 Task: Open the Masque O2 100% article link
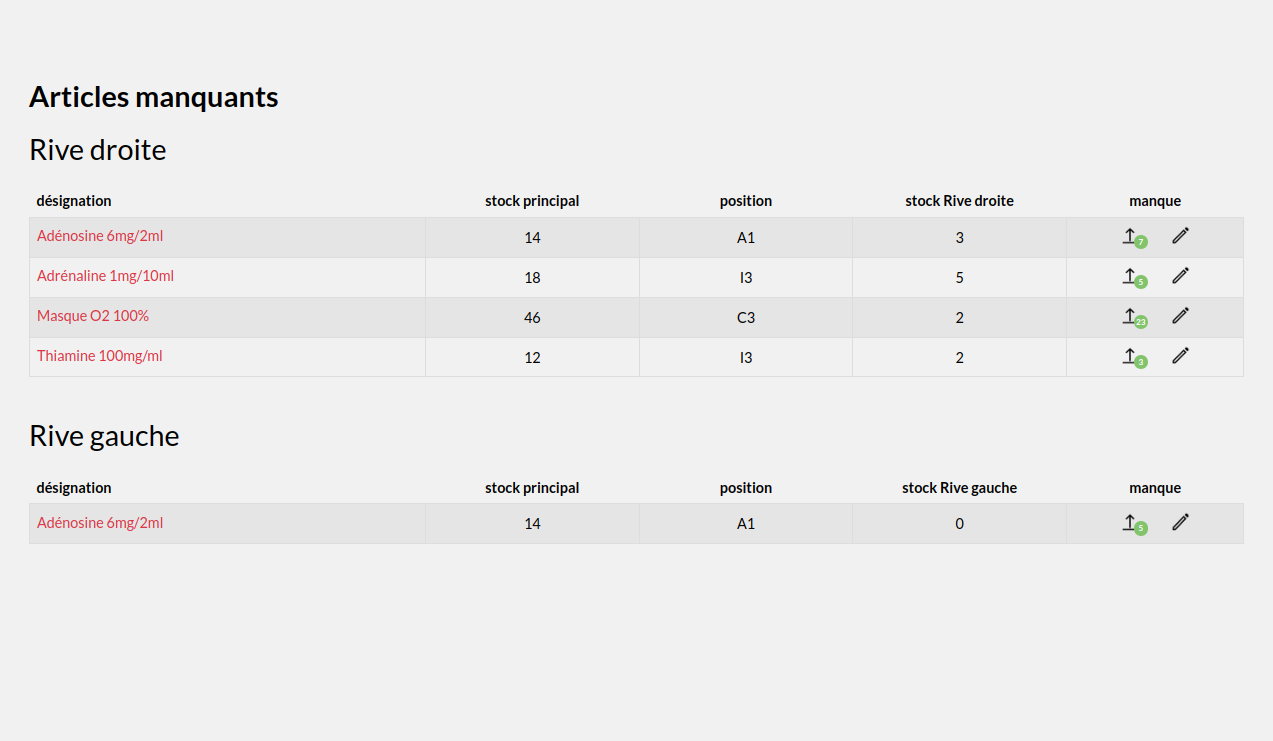93,316
